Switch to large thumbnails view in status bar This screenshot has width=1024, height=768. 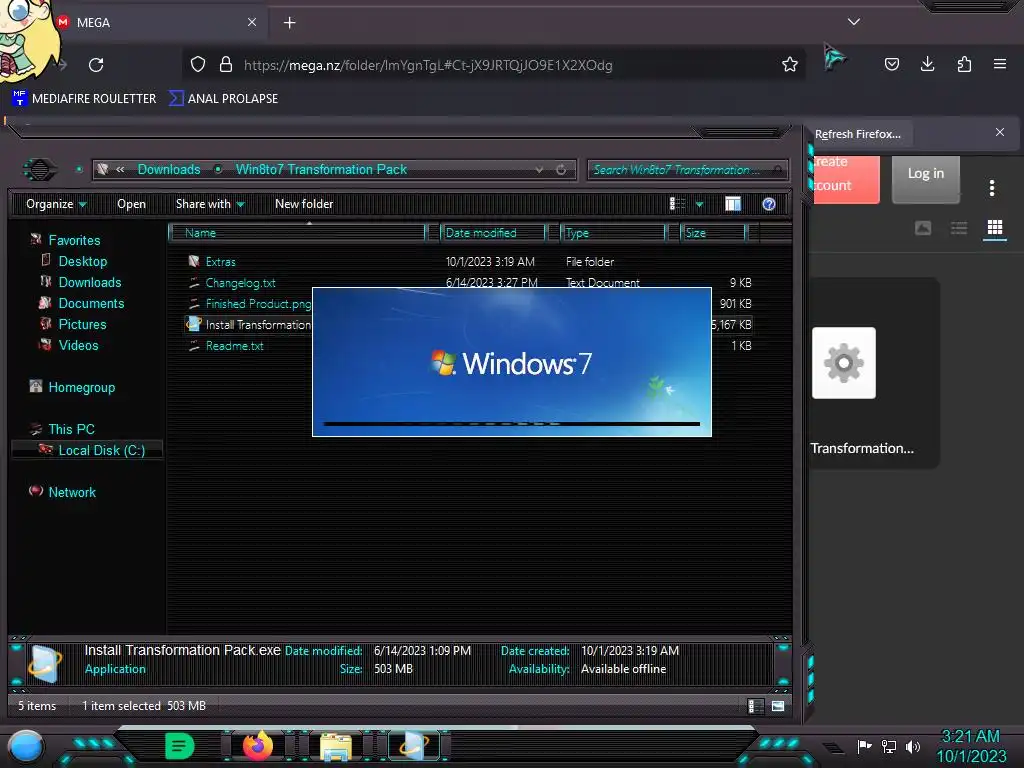(778, 706)
